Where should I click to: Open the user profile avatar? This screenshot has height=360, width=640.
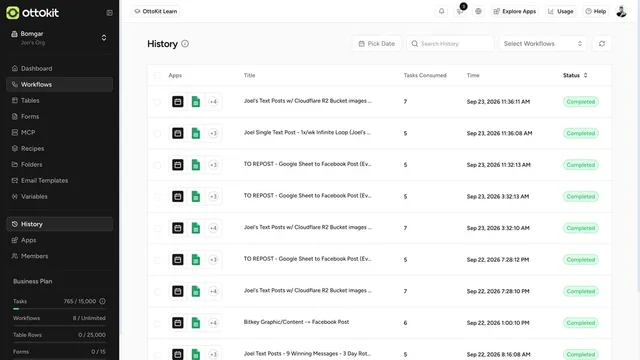[621, 11]
